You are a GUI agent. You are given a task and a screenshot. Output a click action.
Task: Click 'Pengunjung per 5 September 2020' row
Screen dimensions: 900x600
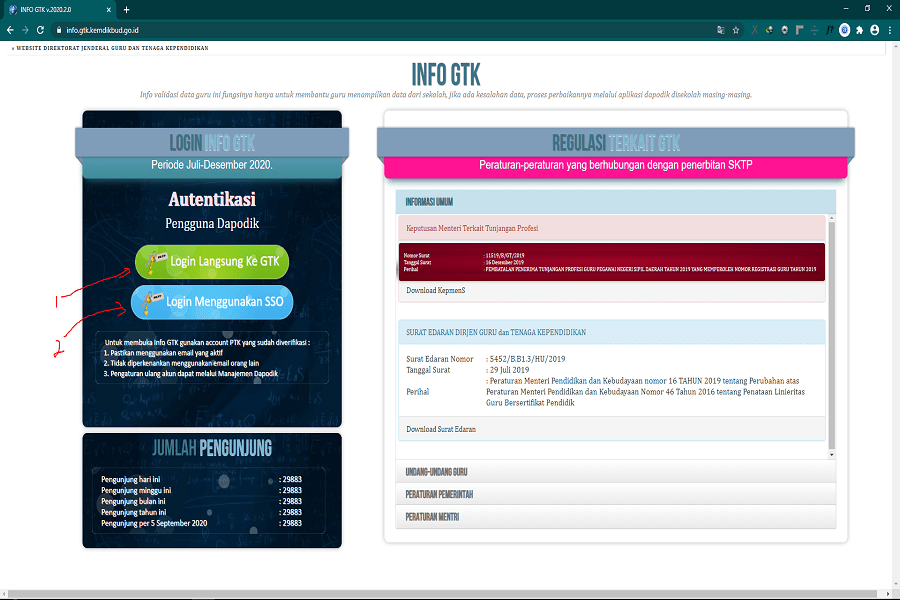pos(201,523)
